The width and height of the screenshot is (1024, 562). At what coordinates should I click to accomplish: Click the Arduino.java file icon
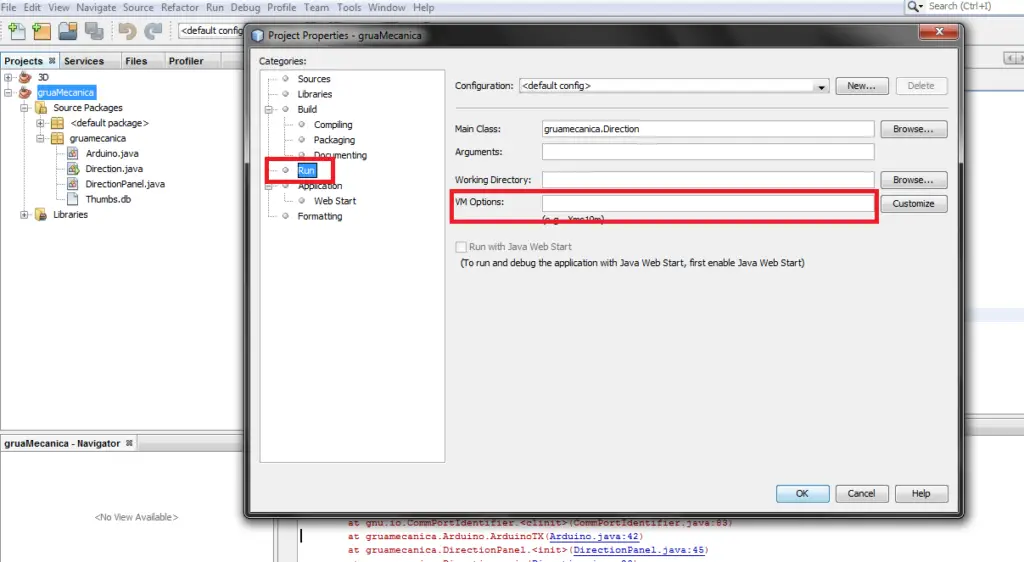coord(74,154)
